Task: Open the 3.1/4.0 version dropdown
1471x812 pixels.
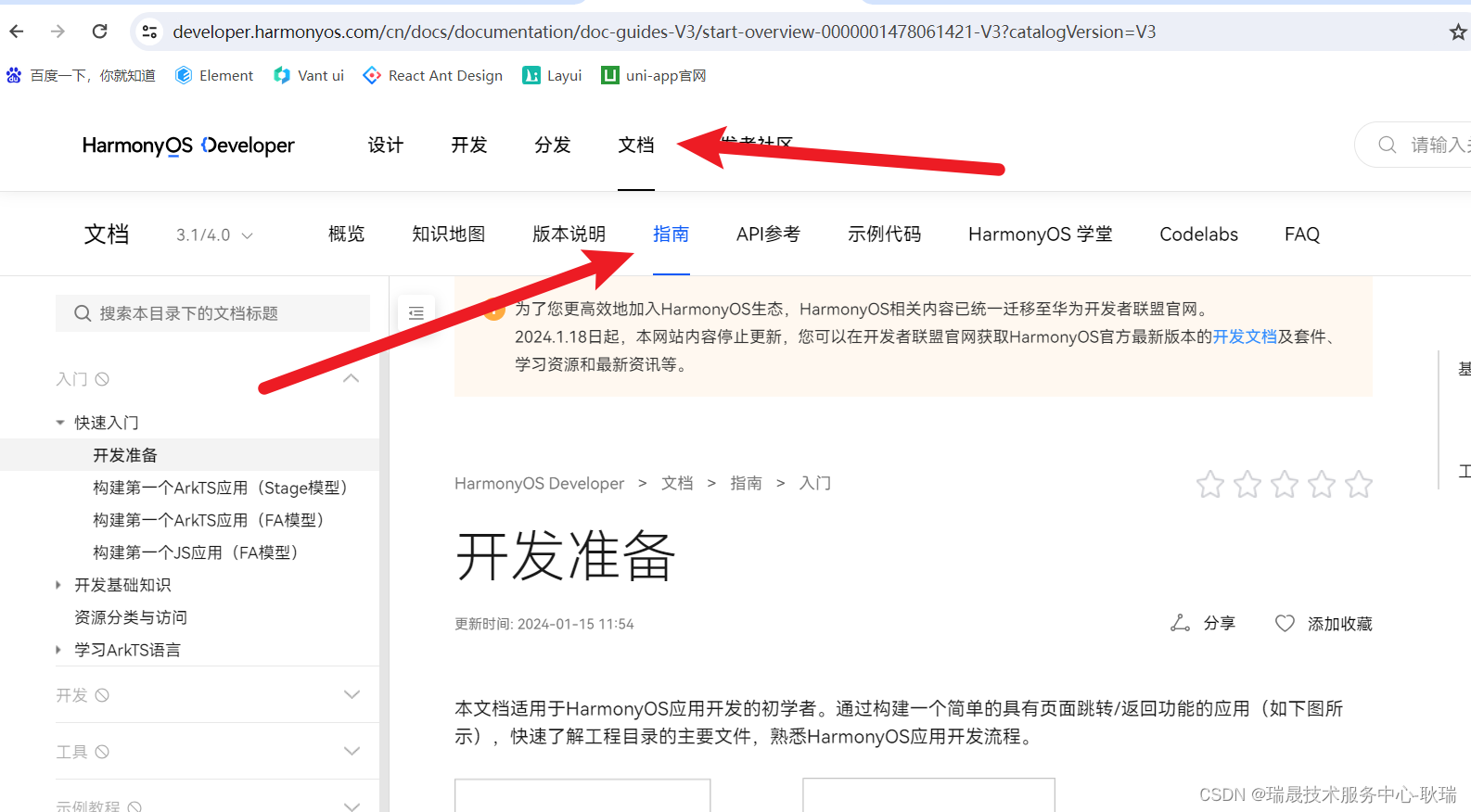Action: (214, 235)
